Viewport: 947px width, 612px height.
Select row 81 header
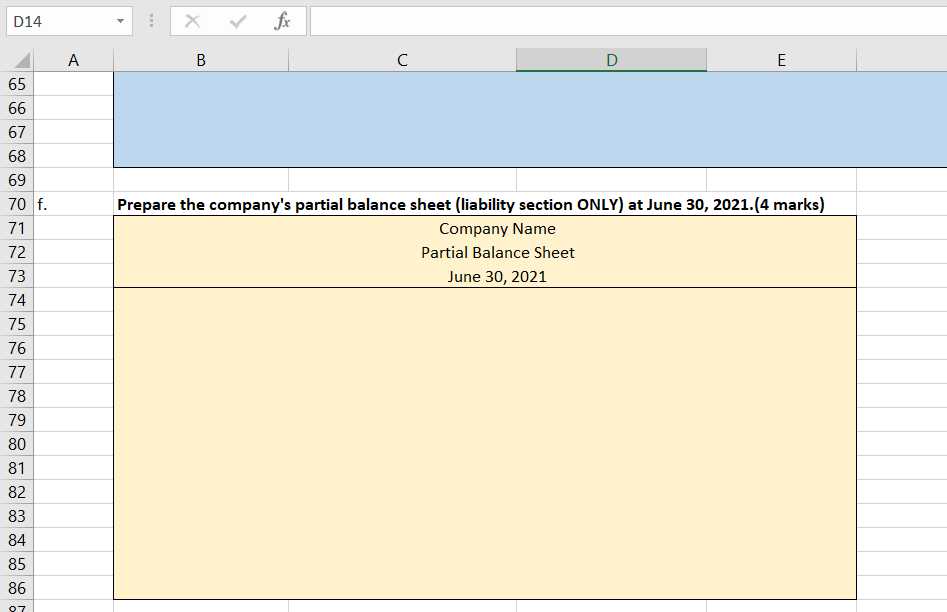coord(17,468)
